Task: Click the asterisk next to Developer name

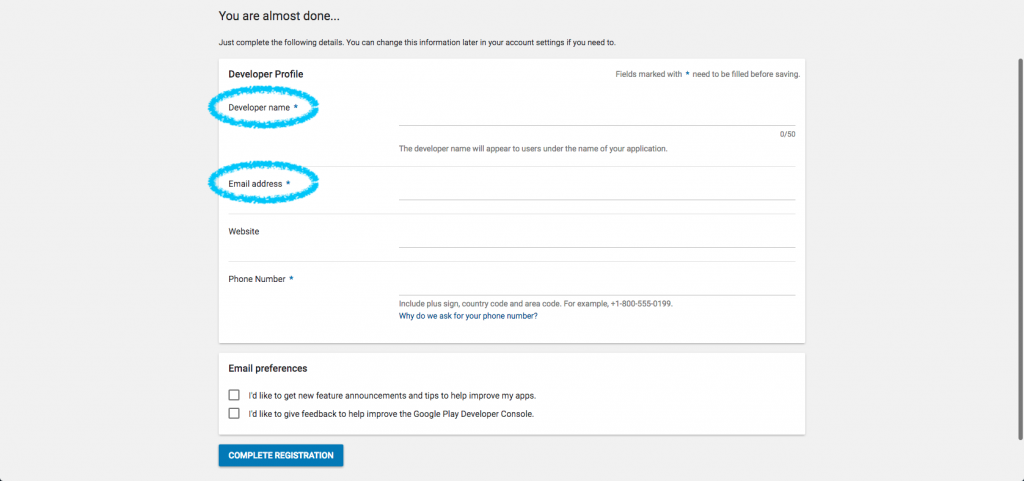Action: 296,107
